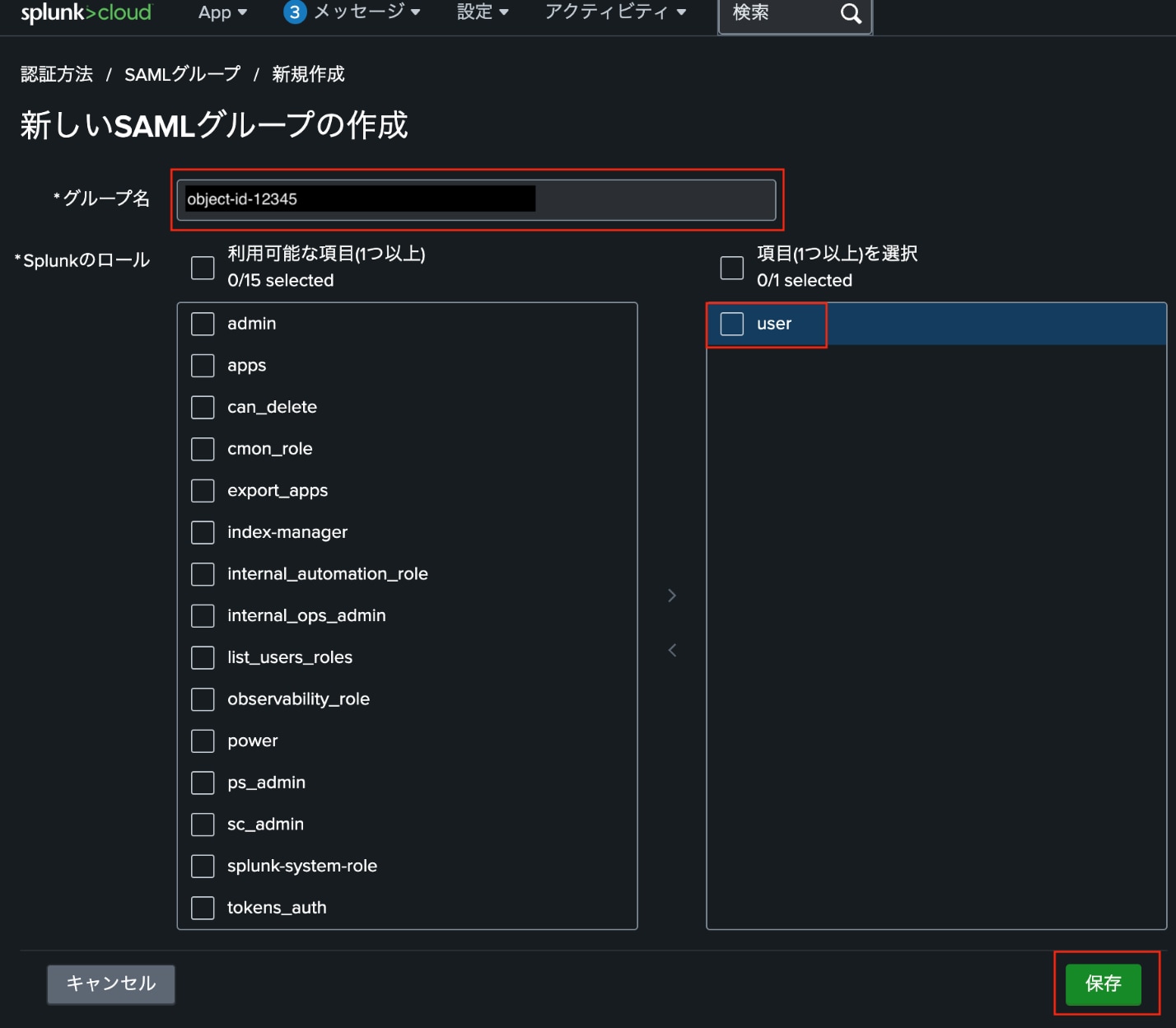Viewport: 1176px width, 1028px height.
Task: Click the search magnifier icon
Action: [x=851, y=13]
